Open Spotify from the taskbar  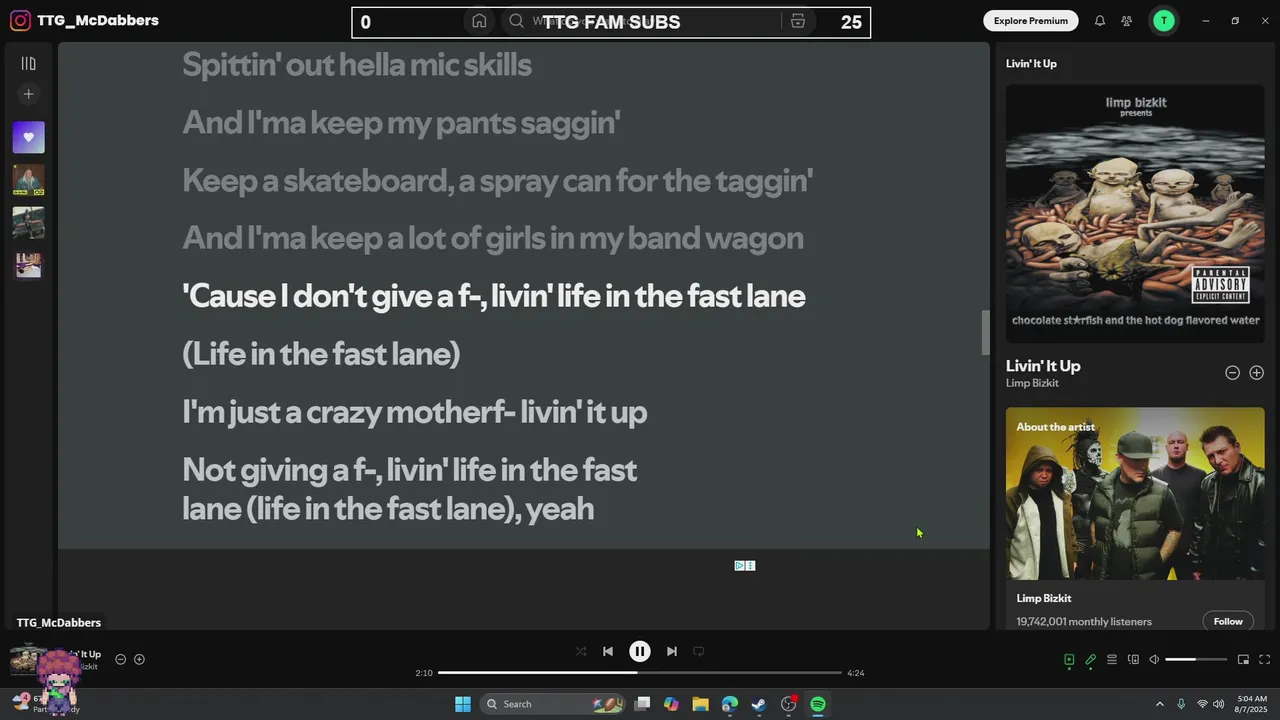(818, 704)
